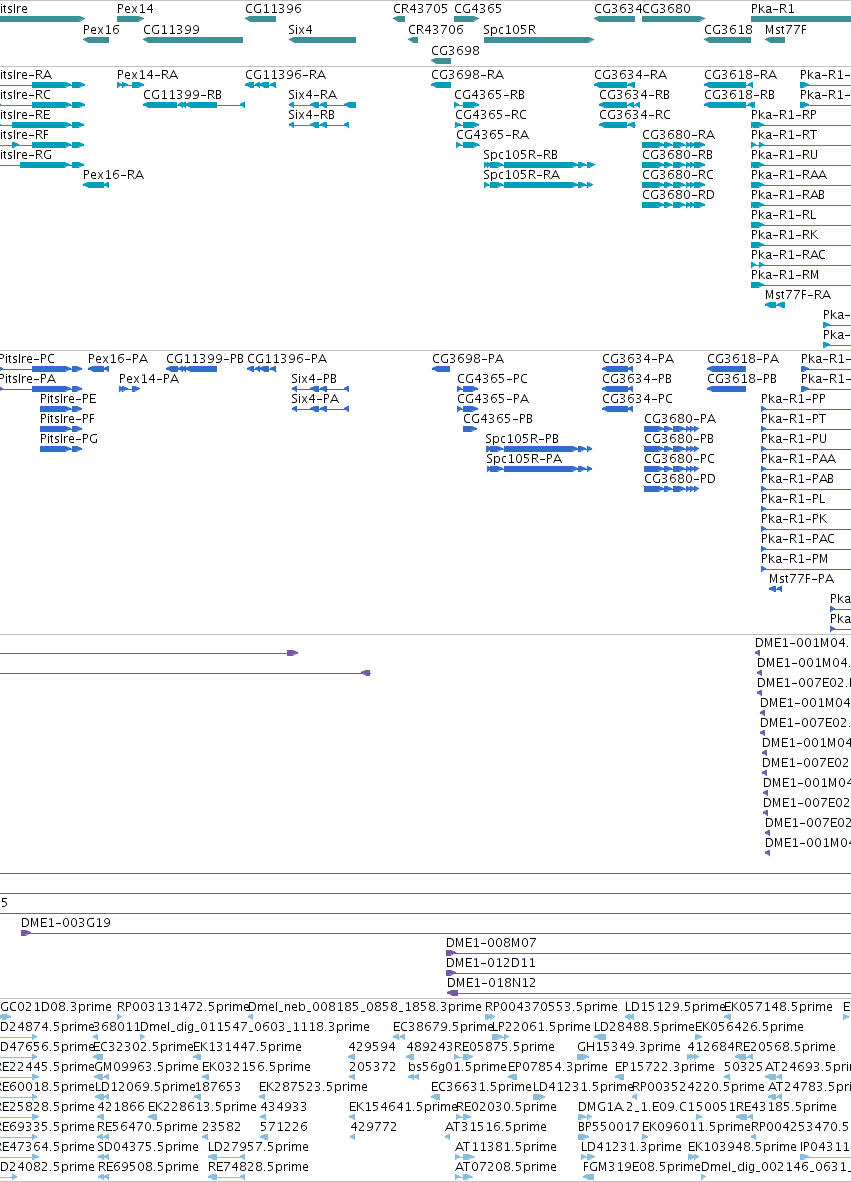Select the Mst77F-PA protein feature
This screenshot has width=851, height=1182.
click(x=776, y=589)
